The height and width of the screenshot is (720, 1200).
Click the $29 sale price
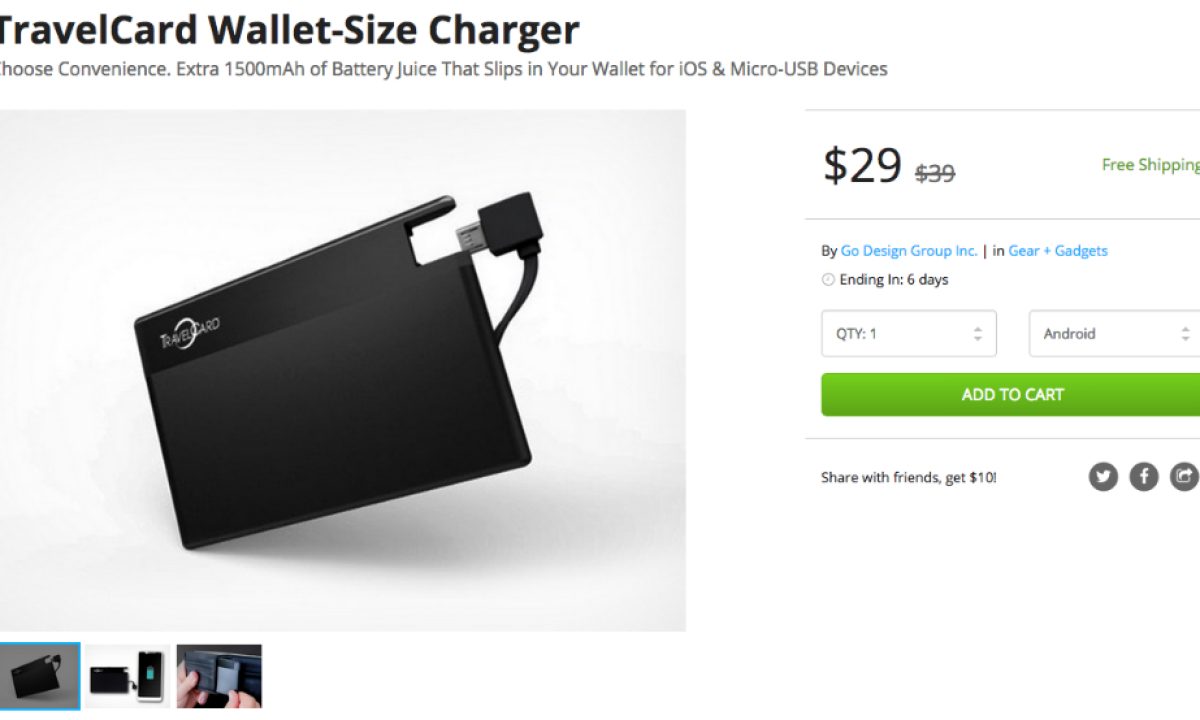click(x=862, y=165)
